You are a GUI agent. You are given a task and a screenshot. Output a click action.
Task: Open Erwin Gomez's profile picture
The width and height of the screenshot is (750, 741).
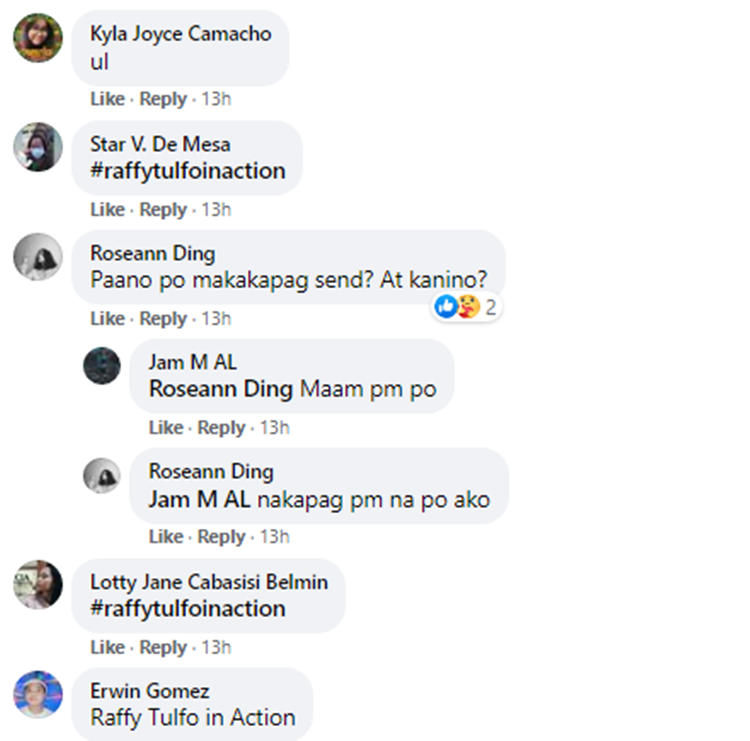click(38, 695)
